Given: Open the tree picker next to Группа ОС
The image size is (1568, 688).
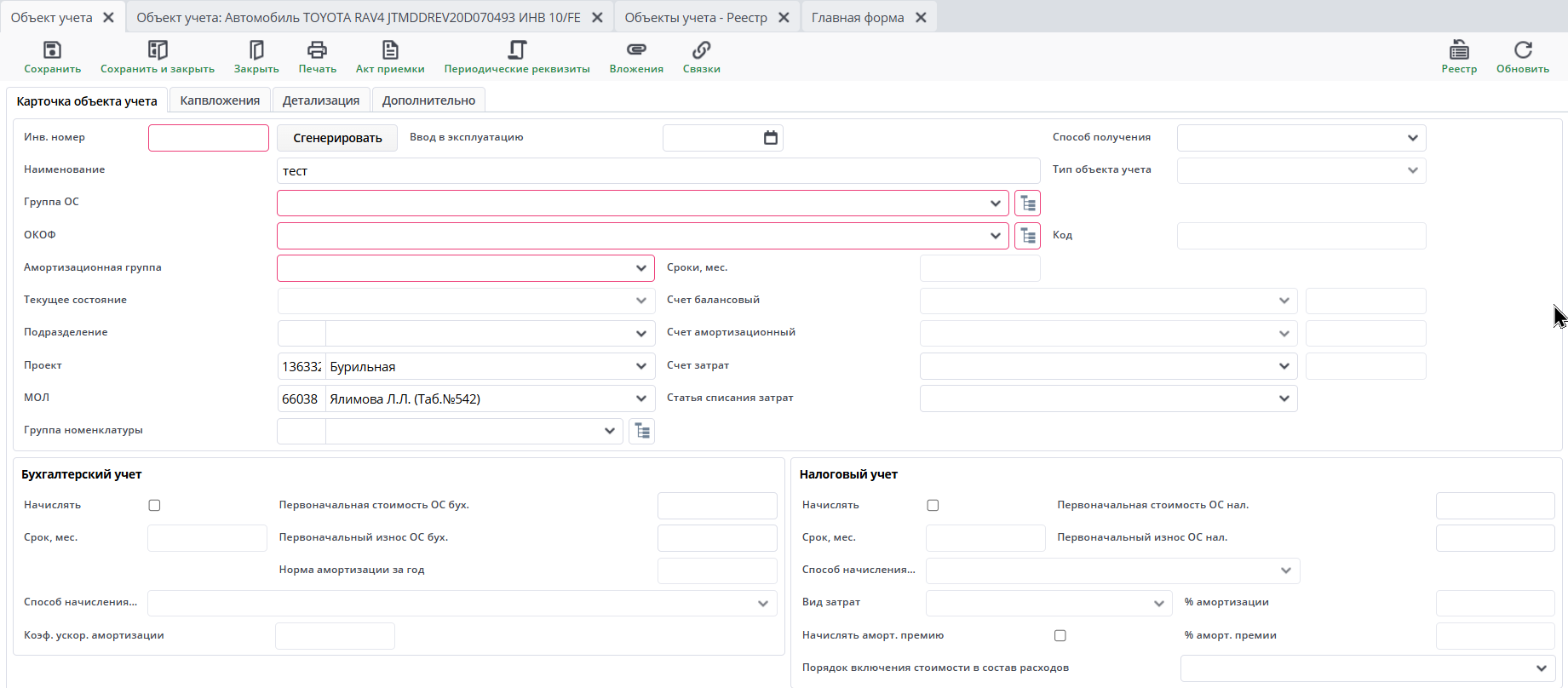Looking at the screenshot, I should click(x=1028, y=204).
